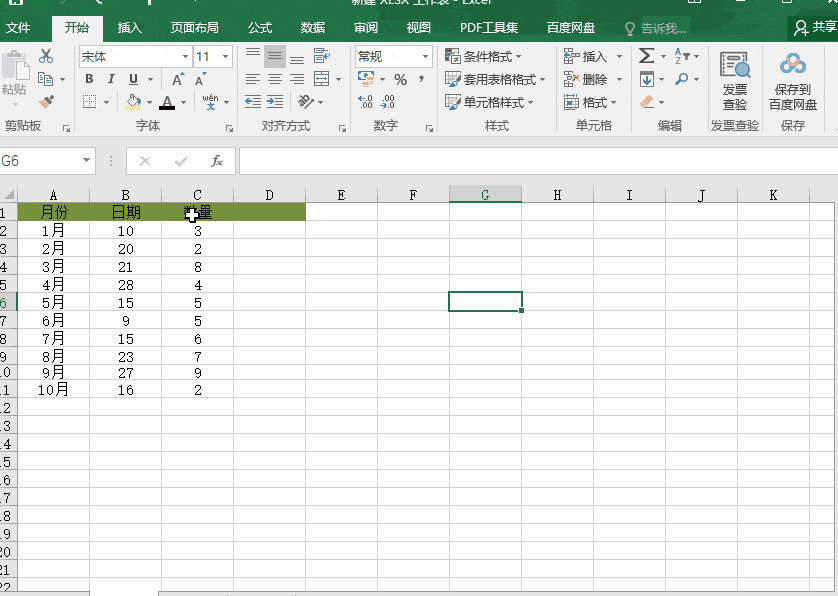Toggle center horizontal alignment

[275, 79]
